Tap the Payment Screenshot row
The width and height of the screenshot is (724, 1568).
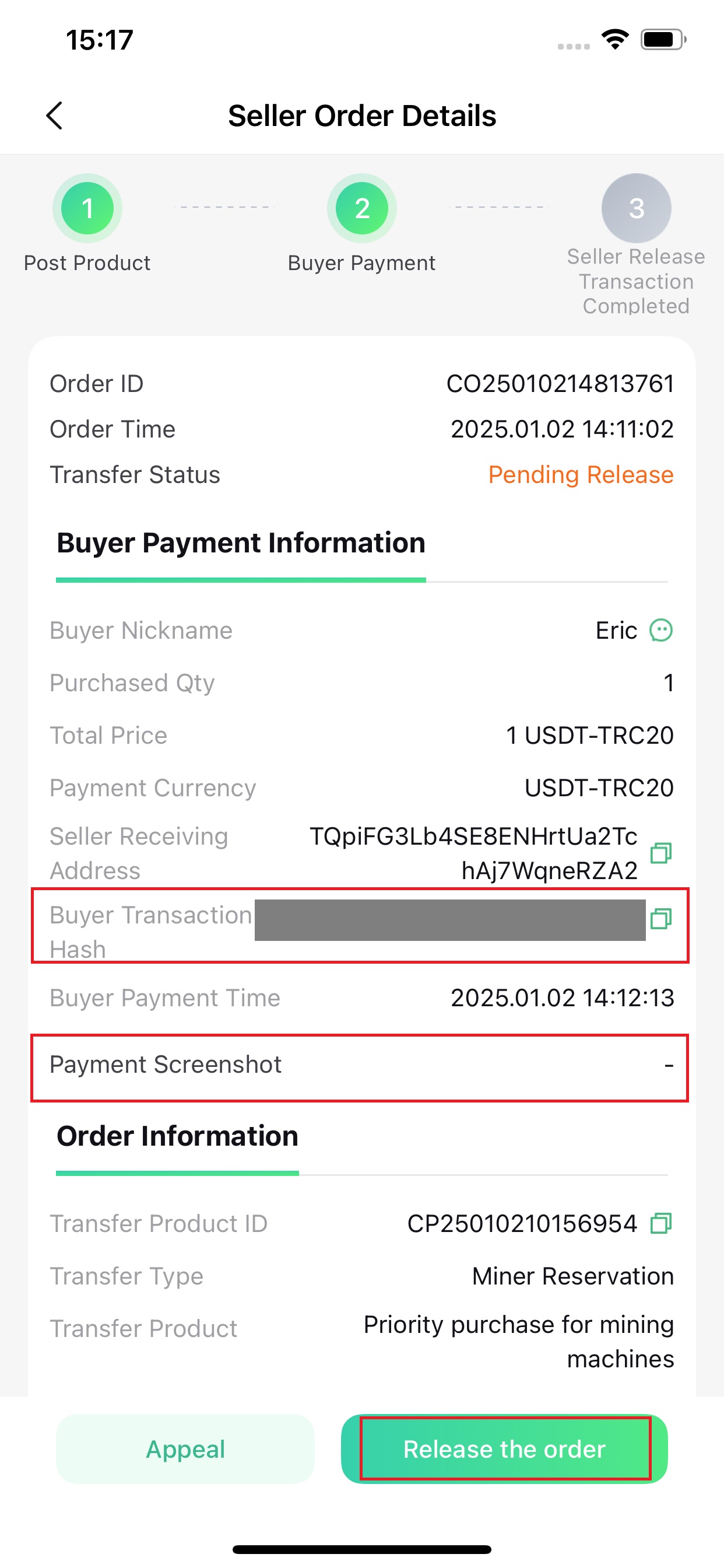coord(360,1067)
